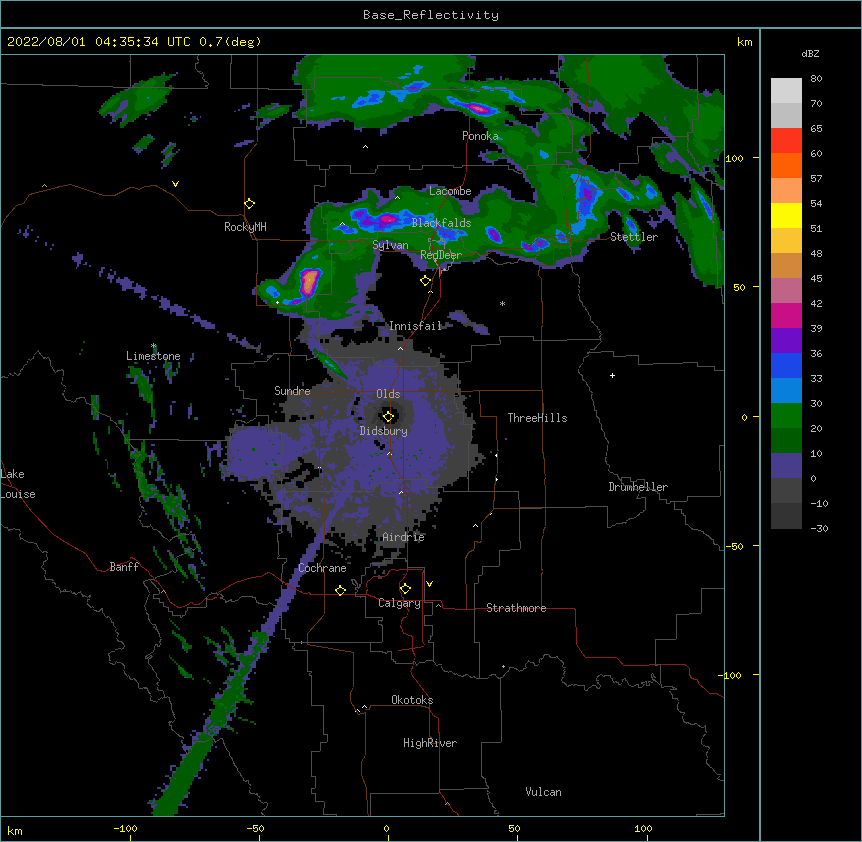This screenshot has height=842, width=862.
Task: Click the radar site marker between Olds and Didsbury
Action: point(388,416)
